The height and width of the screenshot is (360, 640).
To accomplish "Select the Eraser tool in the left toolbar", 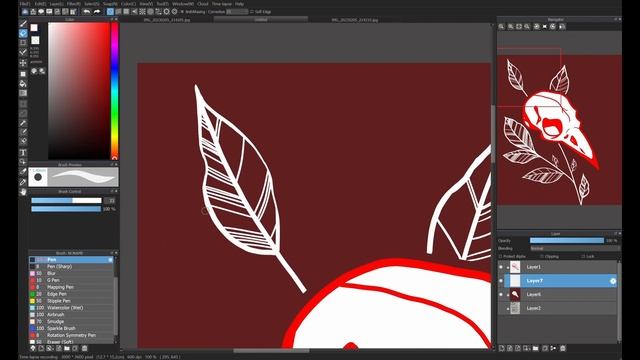I will click(x=23, y=33).
